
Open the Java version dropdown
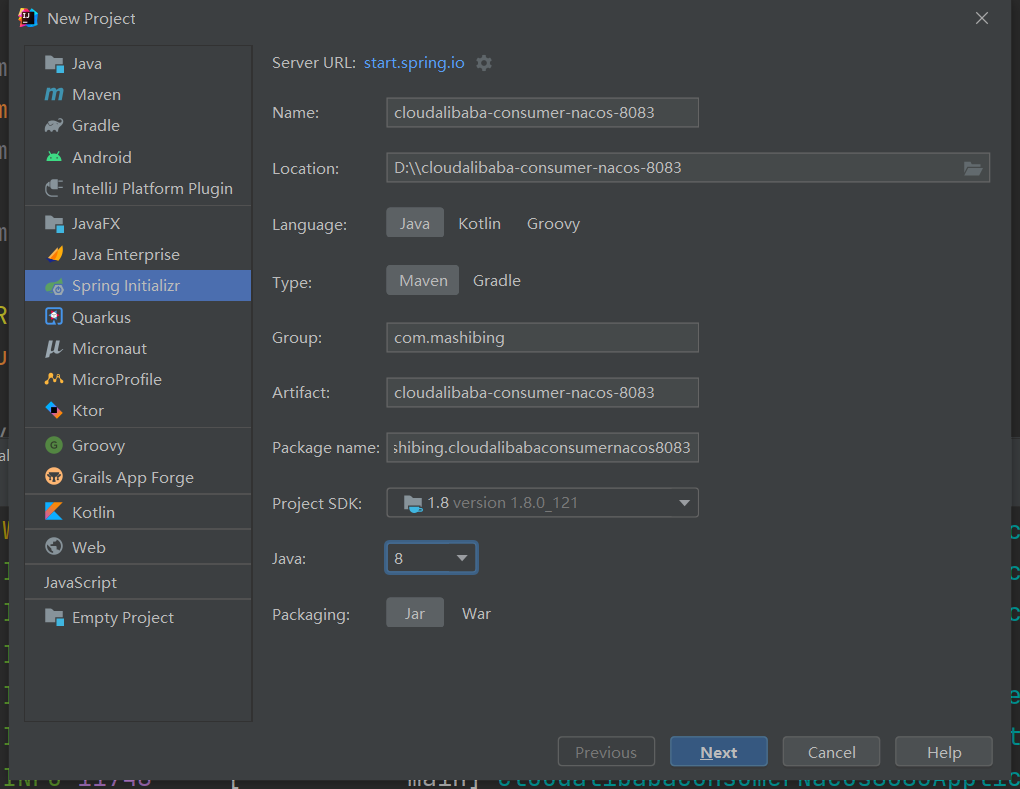pyautogui.click(x=432, y=558)
